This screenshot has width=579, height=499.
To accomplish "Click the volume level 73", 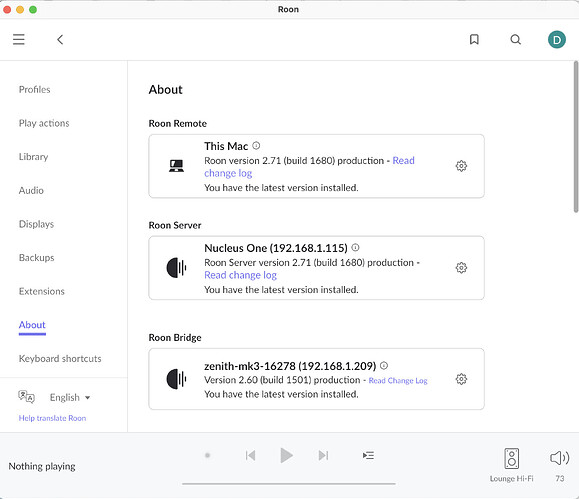I will point(560,478).
